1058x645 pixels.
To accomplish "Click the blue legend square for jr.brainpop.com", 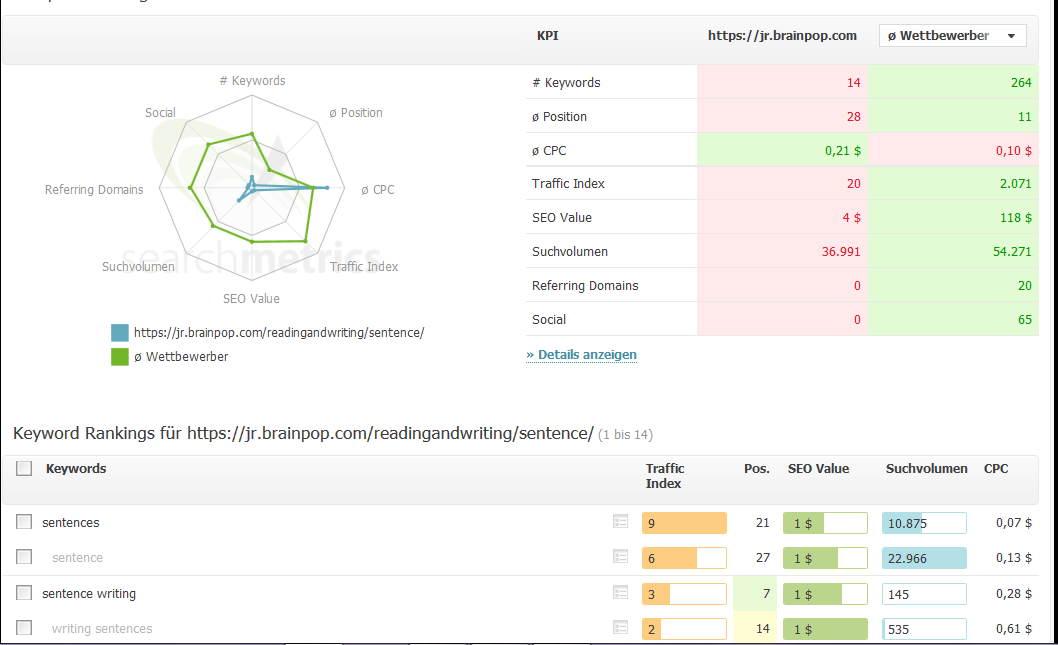I will pos(119,332).
